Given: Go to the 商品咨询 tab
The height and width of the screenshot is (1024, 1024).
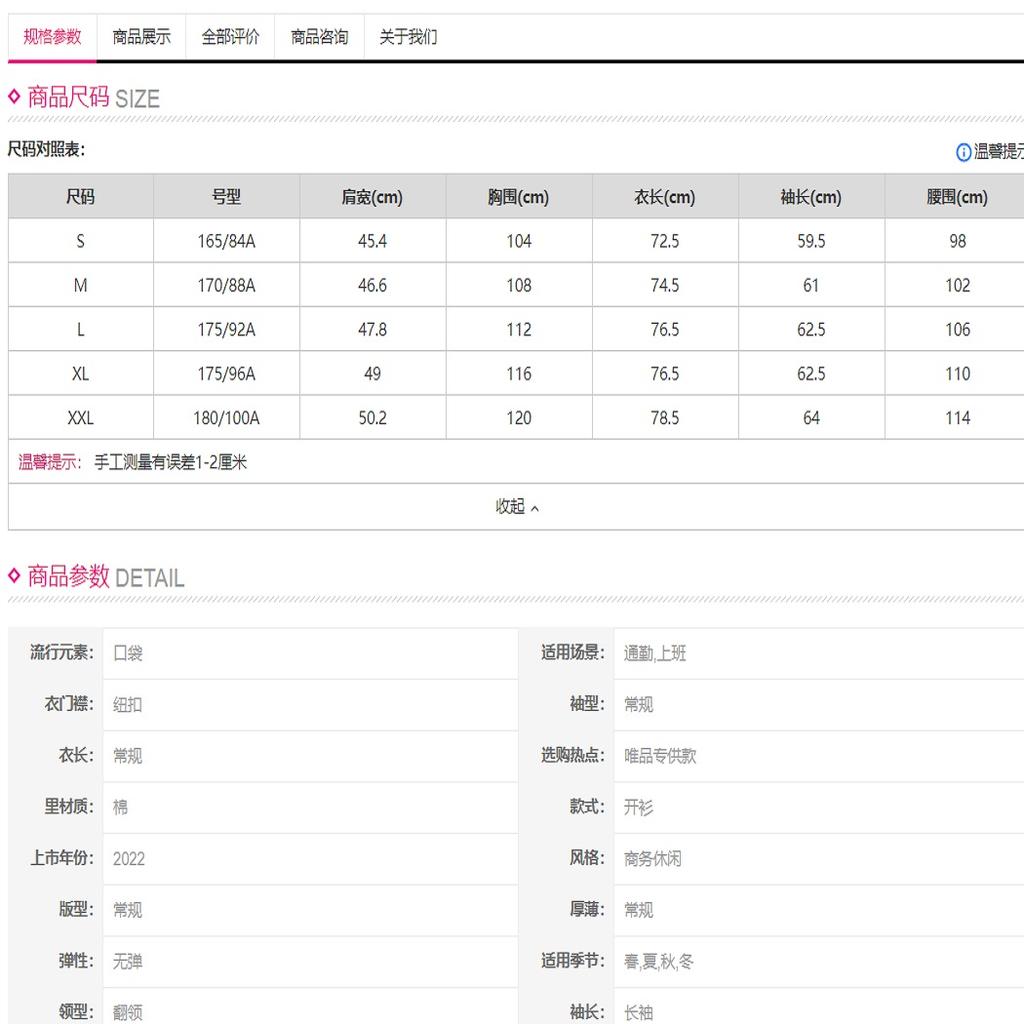Looking at the screenshot, I should tap(319, 37).
